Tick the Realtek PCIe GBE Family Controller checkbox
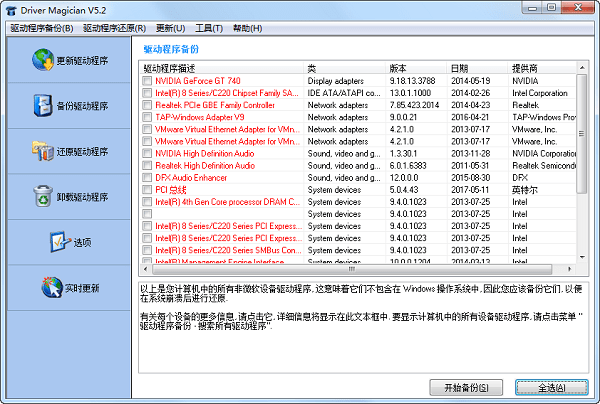Screen dimensions: 600x404 click(147, 104)
